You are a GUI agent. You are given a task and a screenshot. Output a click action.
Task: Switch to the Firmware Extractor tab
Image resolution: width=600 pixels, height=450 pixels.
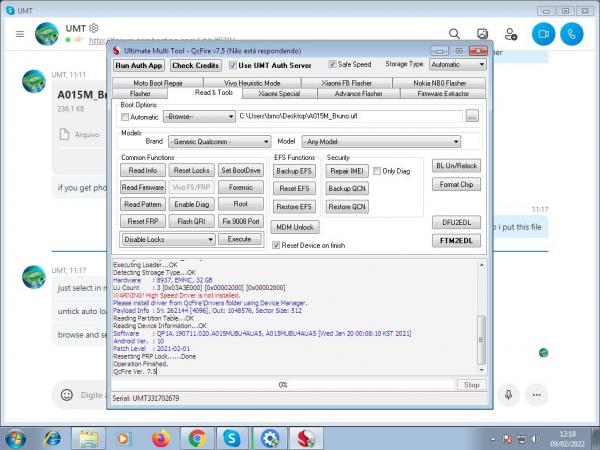443,94
